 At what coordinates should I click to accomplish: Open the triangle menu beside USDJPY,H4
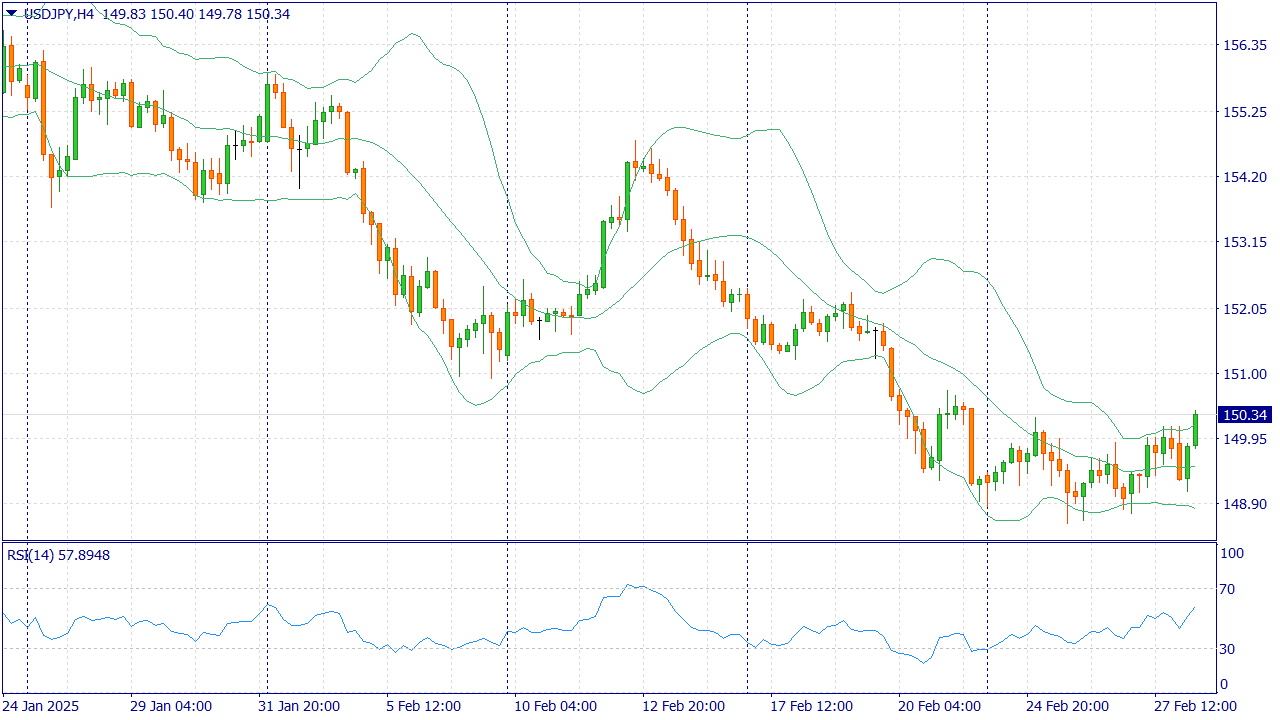point(11,13)
